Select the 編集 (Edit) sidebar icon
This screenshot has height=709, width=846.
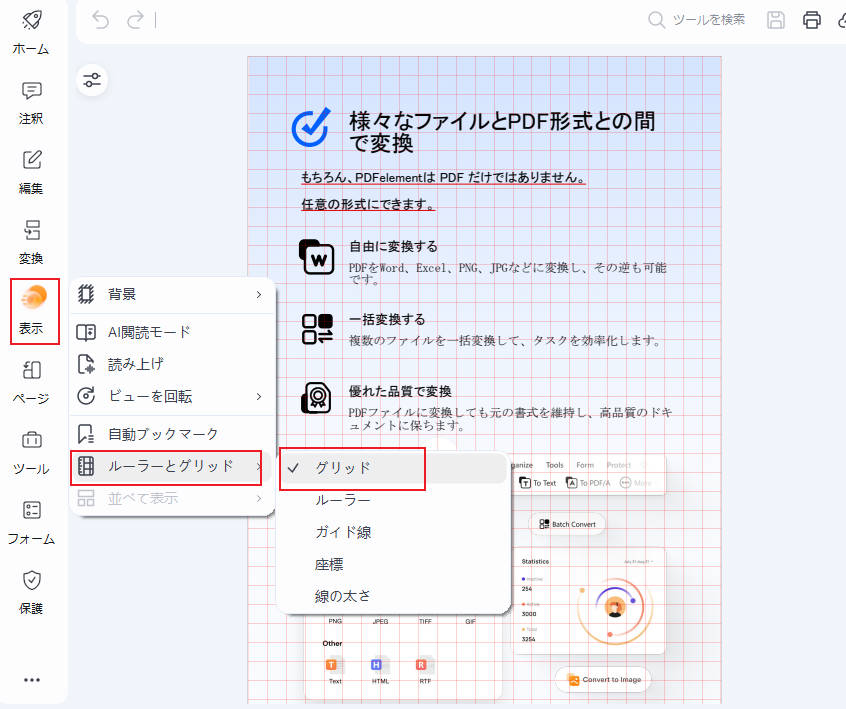click(x=31, y=172)
